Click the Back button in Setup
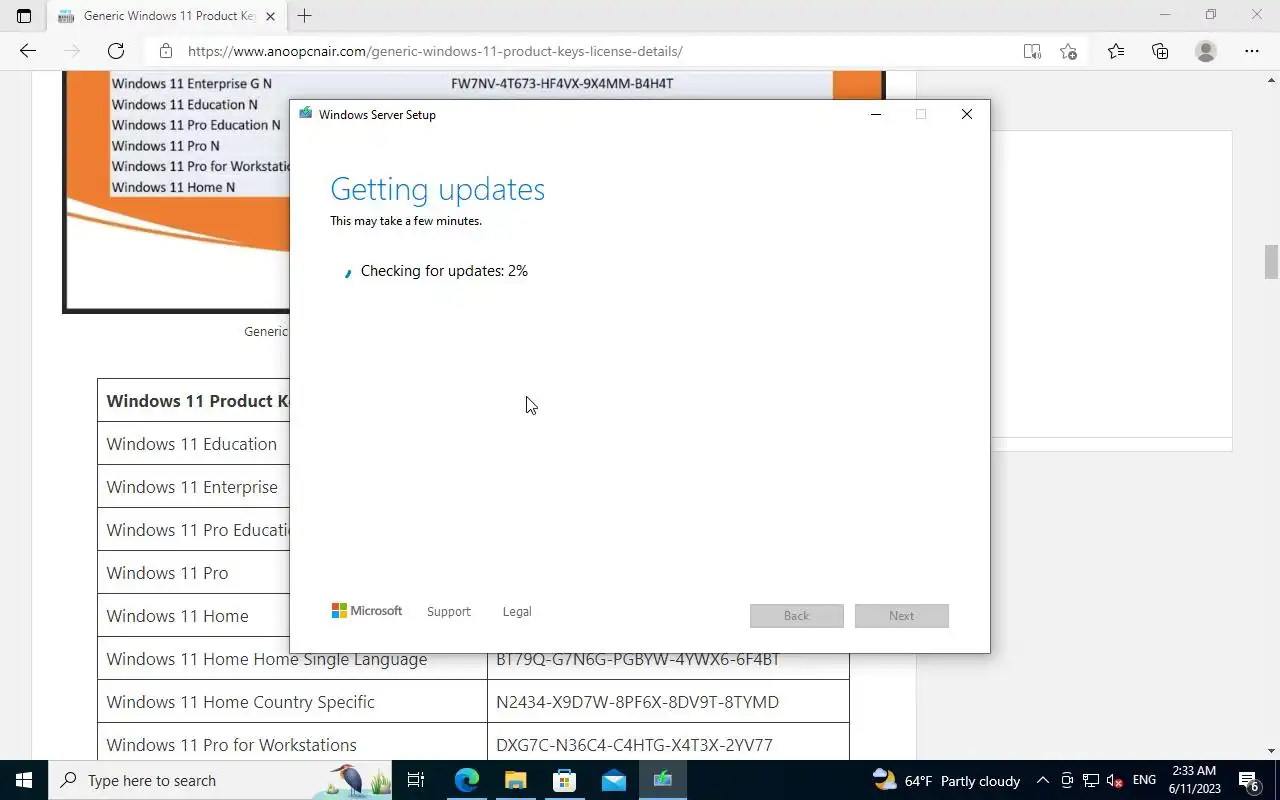 pyautogui.click(x=796, y=615)
